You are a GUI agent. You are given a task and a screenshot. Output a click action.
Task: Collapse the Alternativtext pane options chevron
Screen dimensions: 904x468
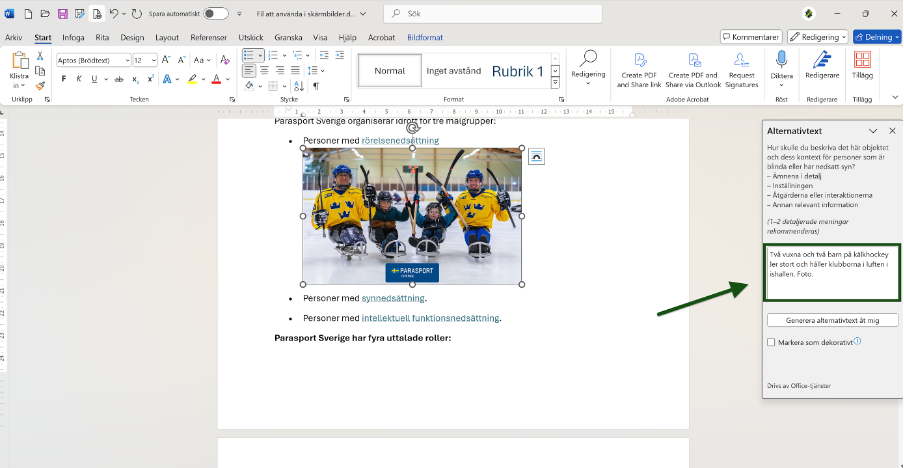coord(873,131)
